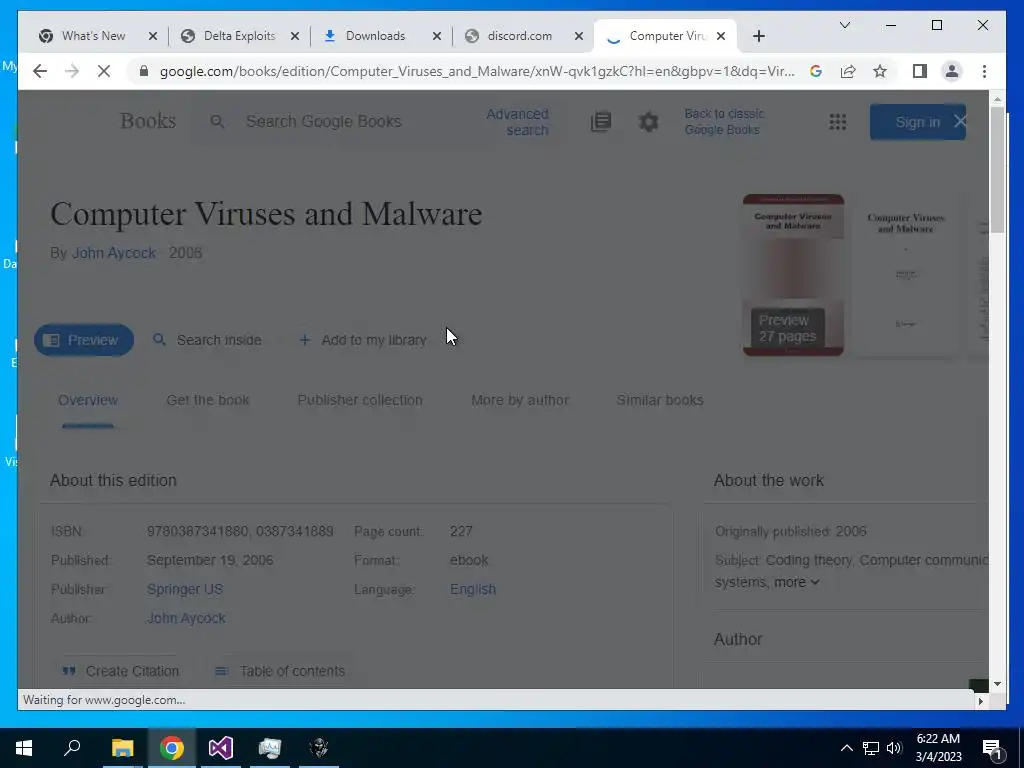Open the tab search chevron
Screen dimensions: 1024x768
pos(844,25)
